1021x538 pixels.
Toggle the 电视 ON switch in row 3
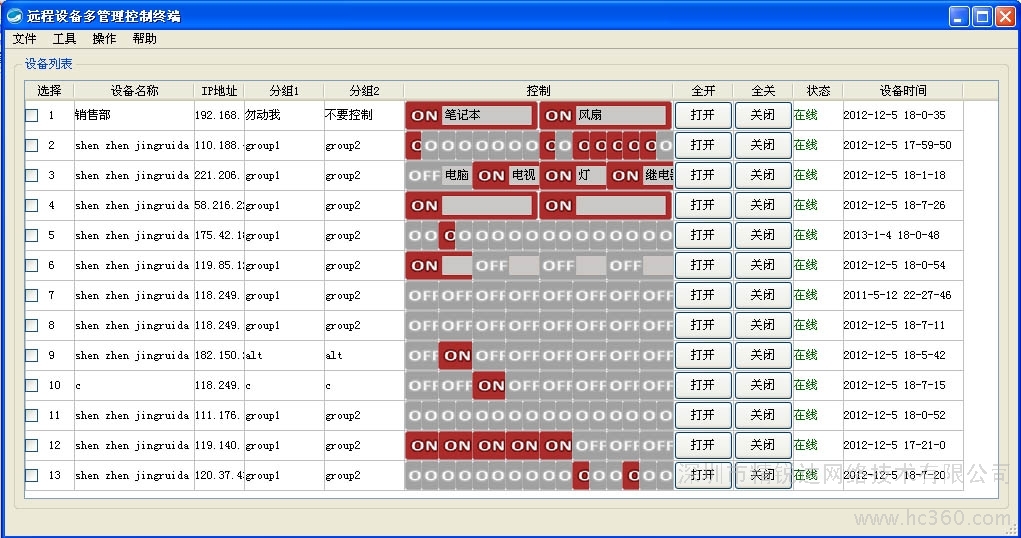(506, 175)
